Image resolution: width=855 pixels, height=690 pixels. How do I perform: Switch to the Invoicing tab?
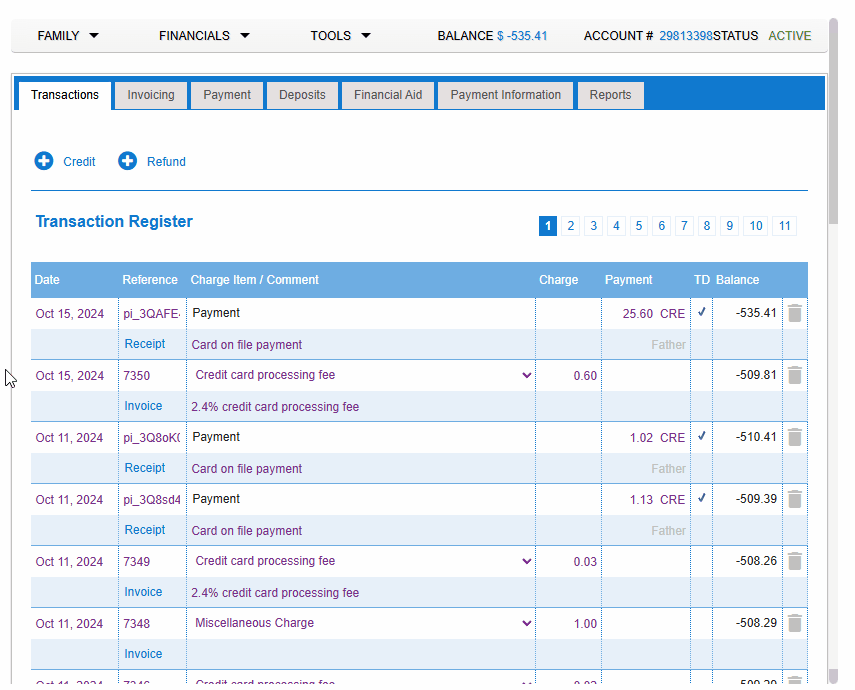coord(151,95)
